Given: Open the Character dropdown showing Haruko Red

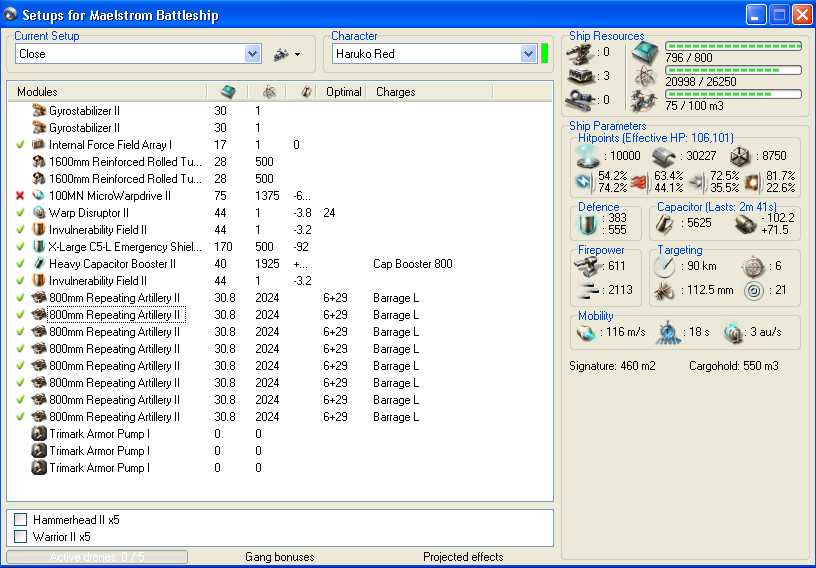Looking at the screenshot, I should pyautogui.click(x=529, y=54).
